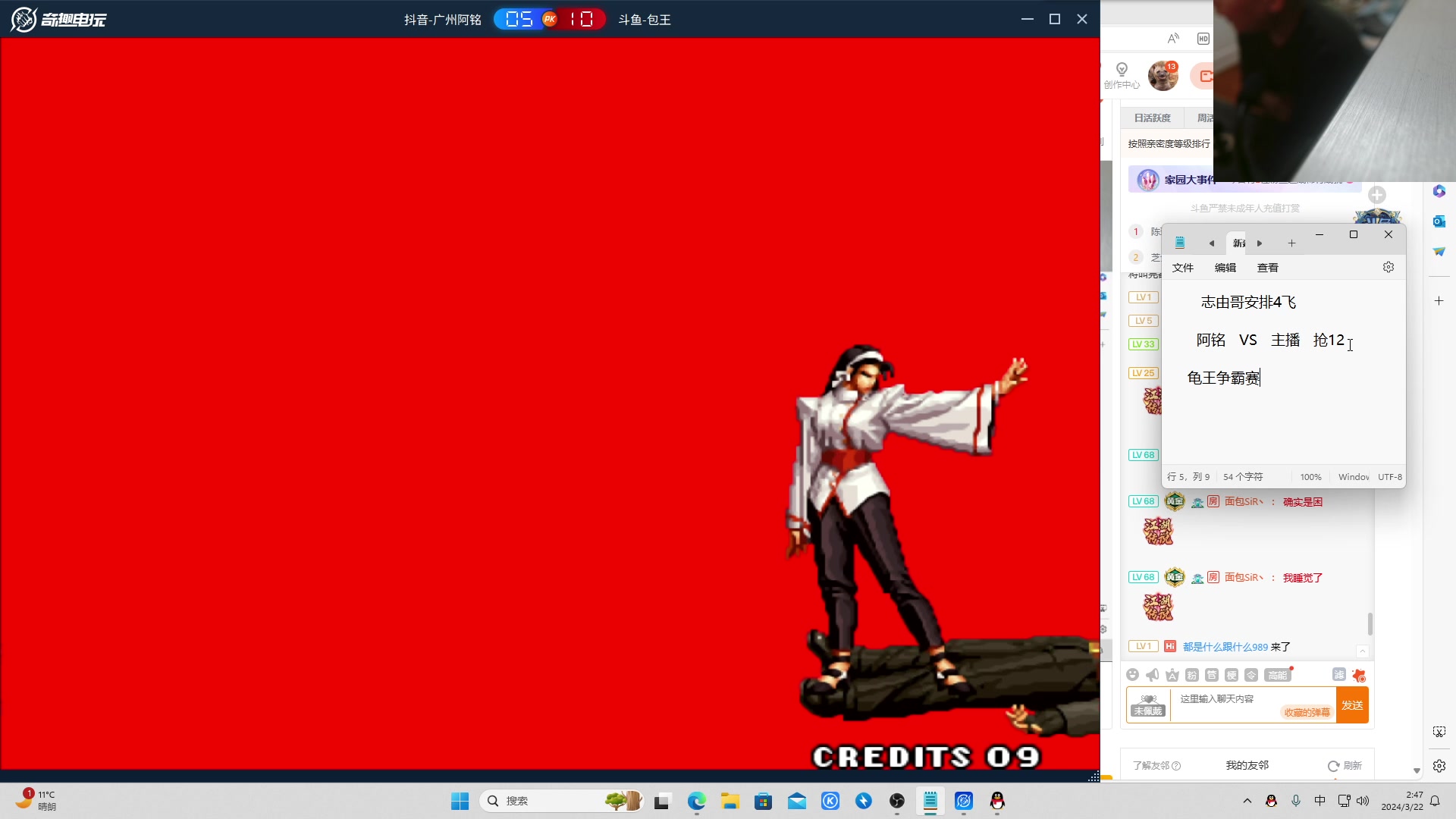Click the megaphone icon in chat toolbar

click(x=1152, y=675)
